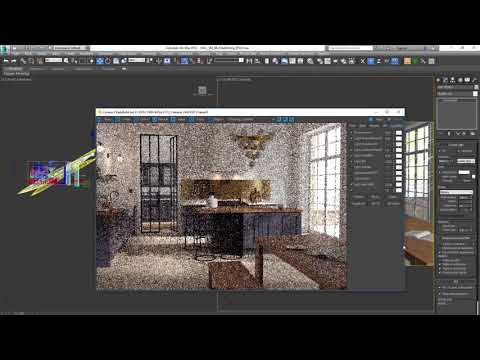Click Save button in Corona frame buffer
Viewport: 480px width, 360px height.
[x=104, y=119]
